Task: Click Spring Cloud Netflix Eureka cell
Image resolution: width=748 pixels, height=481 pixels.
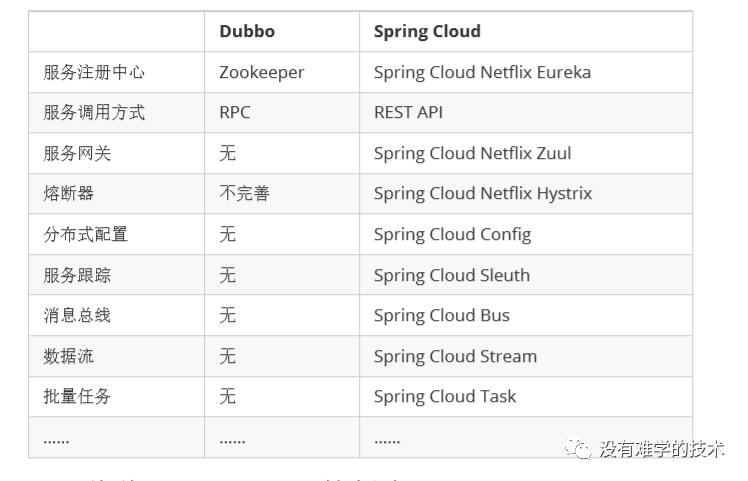Action: coord(482,72)
